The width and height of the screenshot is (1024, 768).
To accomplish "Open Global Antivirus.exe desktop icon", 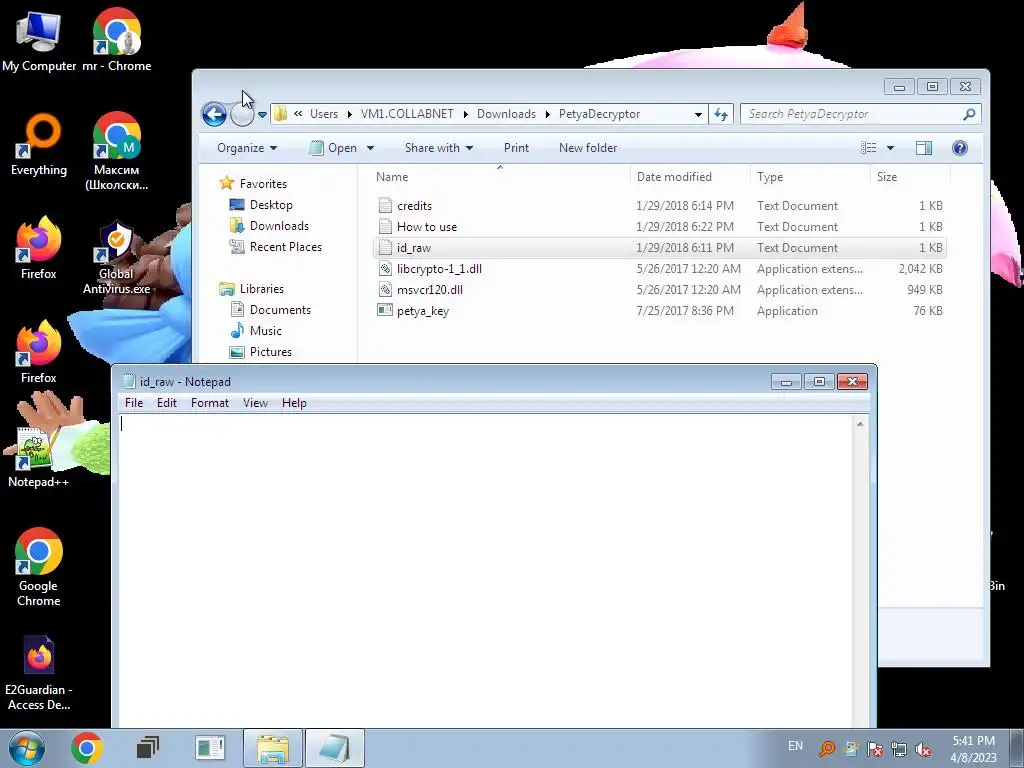I will coord(116,258).
